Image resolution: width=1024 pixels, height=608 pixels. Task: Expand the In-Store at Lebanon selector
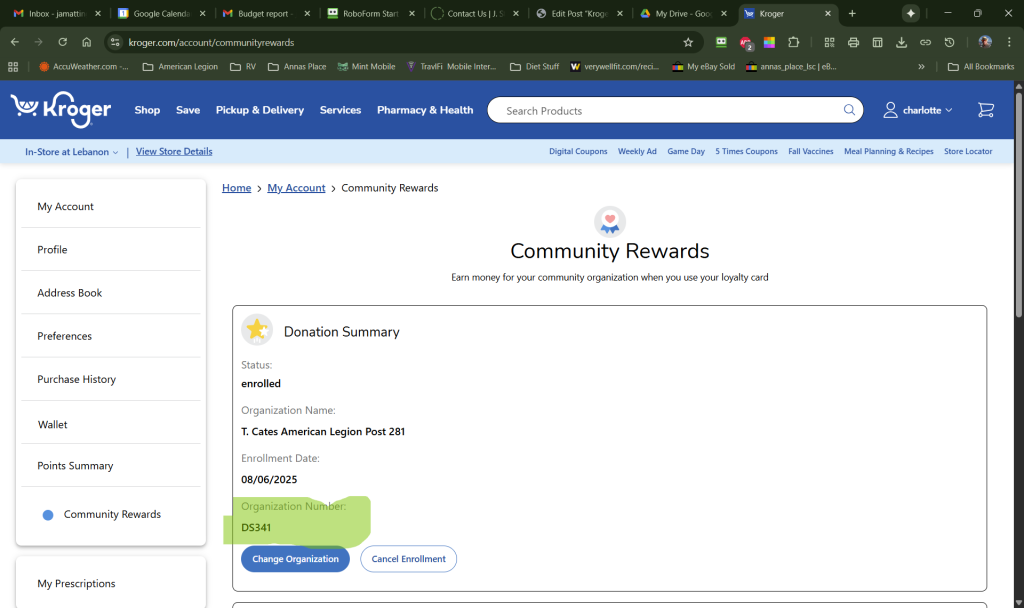coord(71,152)
